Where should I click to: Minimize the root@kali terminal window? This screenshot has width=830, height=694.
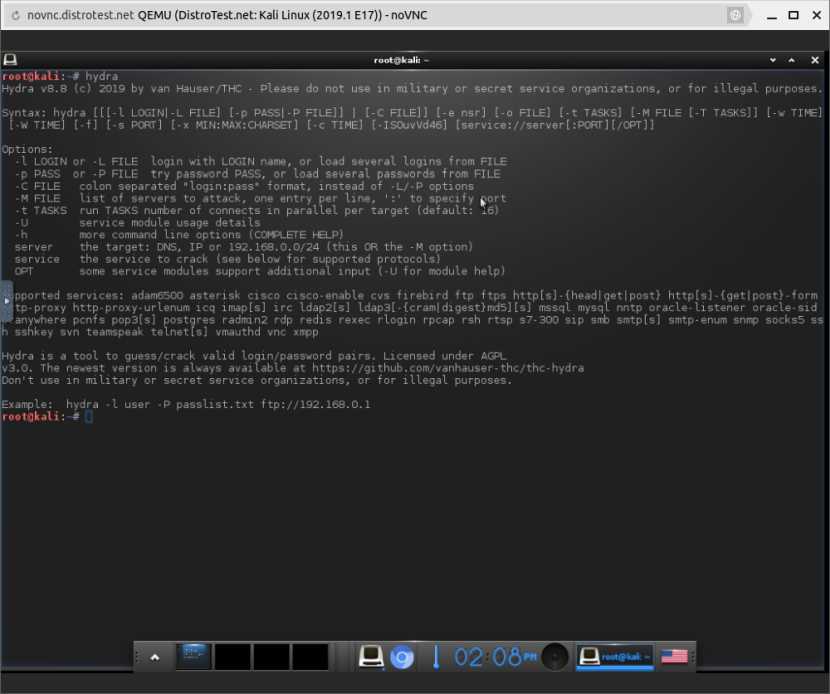click(x=773, y=60)
